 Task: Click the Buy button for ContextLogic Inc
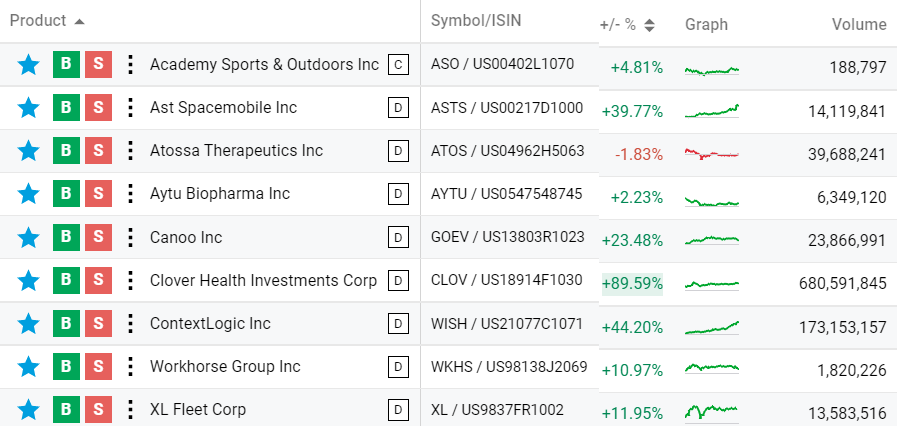pos(66,324)
